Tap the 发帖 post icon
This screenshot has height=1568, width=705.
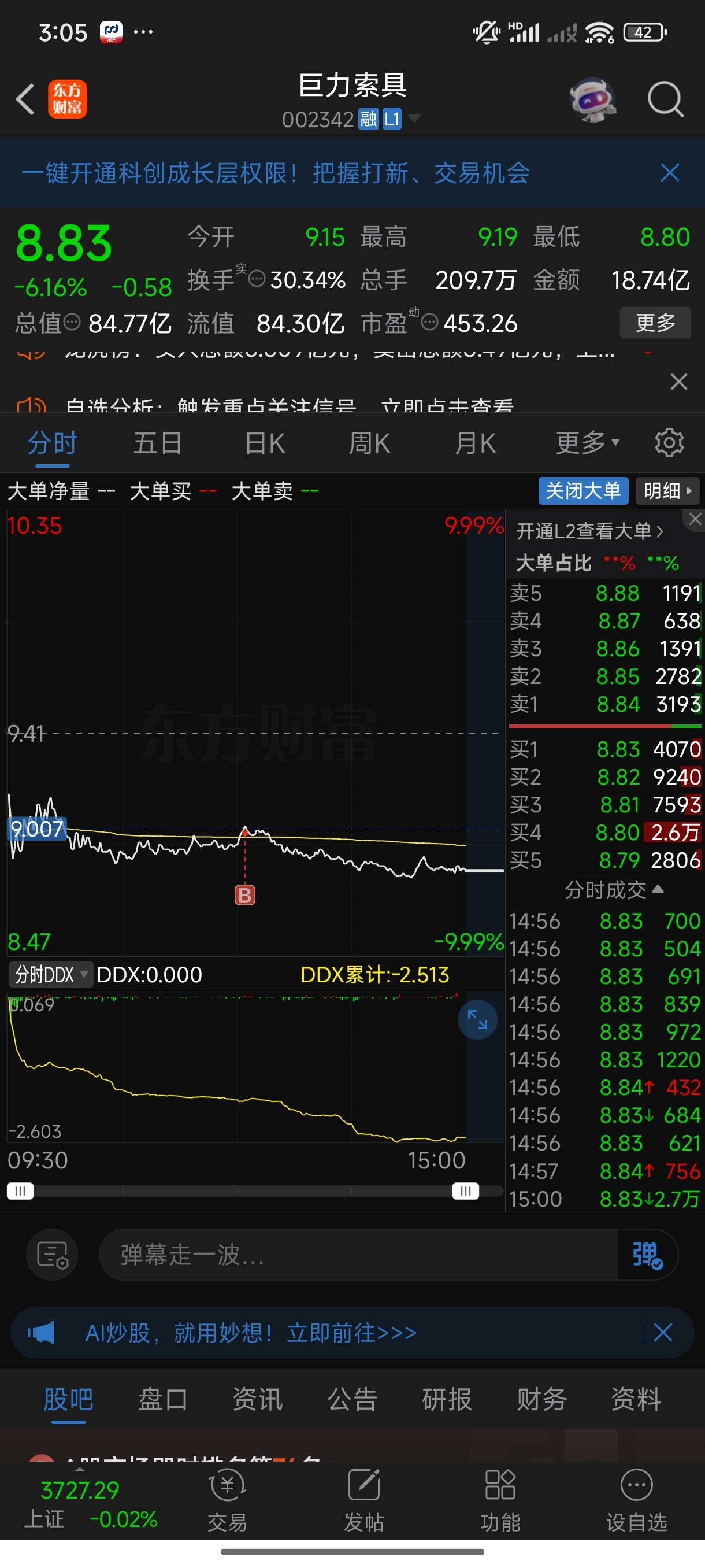click(363, 1500)
